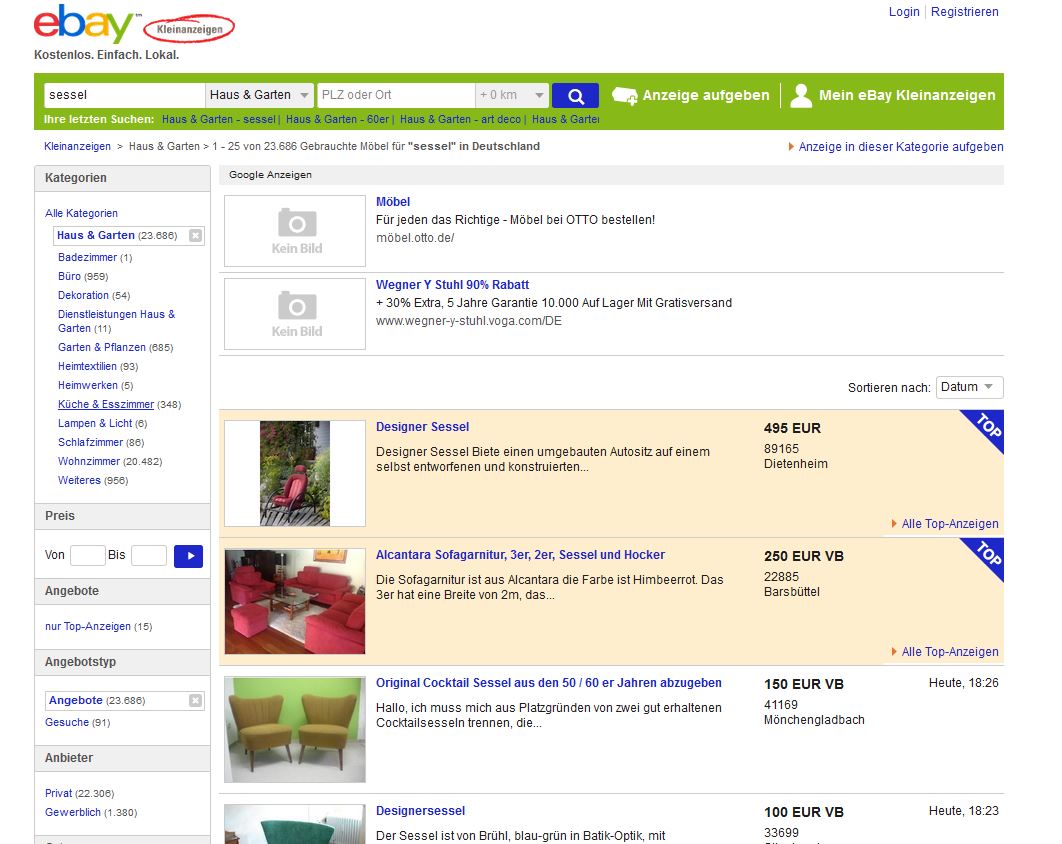This screenshot has height=844, width=1062.
Task: Open the Original Cocktail Sessel listing title
Action: [549, 683]
